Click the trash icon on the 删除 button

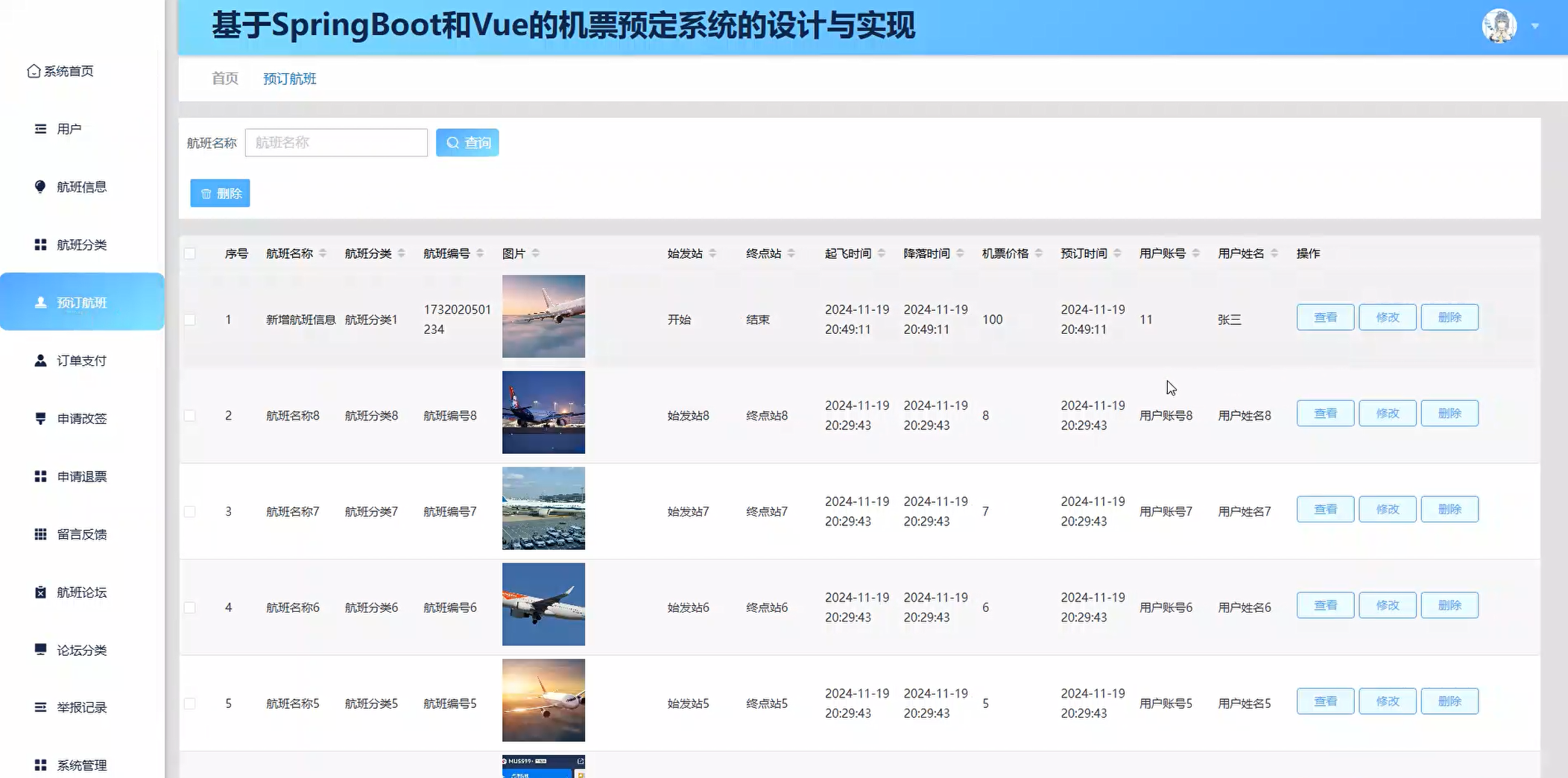206,193
